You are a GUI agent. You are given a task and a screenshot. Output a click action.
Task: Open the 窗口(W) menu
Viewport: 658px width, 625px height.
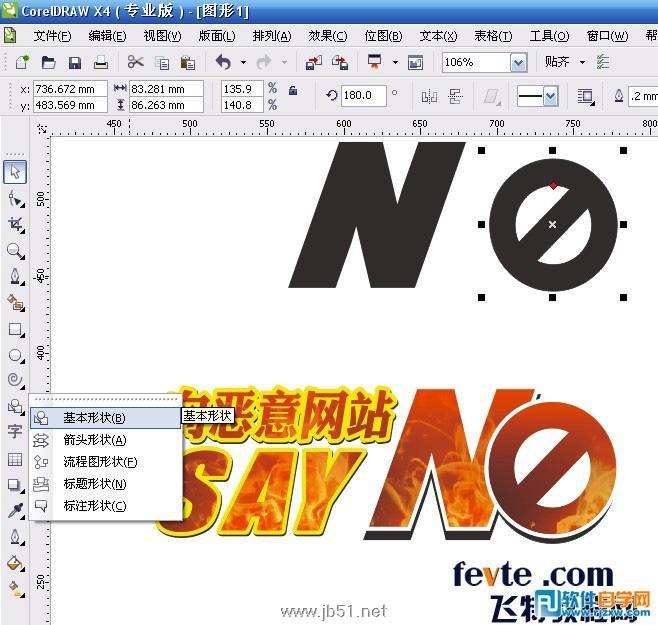607,36
